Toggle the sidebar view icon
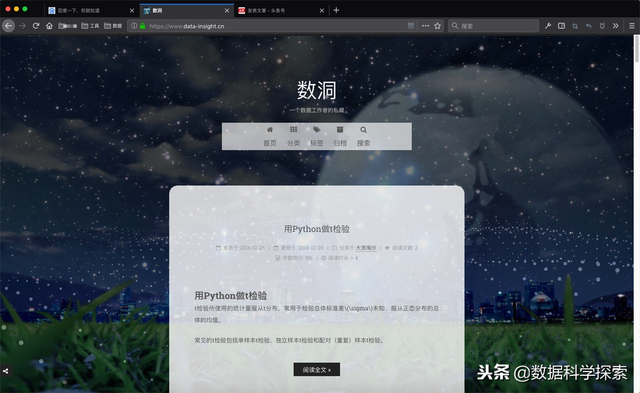This screenshot has width=640, height=393. 562,26
